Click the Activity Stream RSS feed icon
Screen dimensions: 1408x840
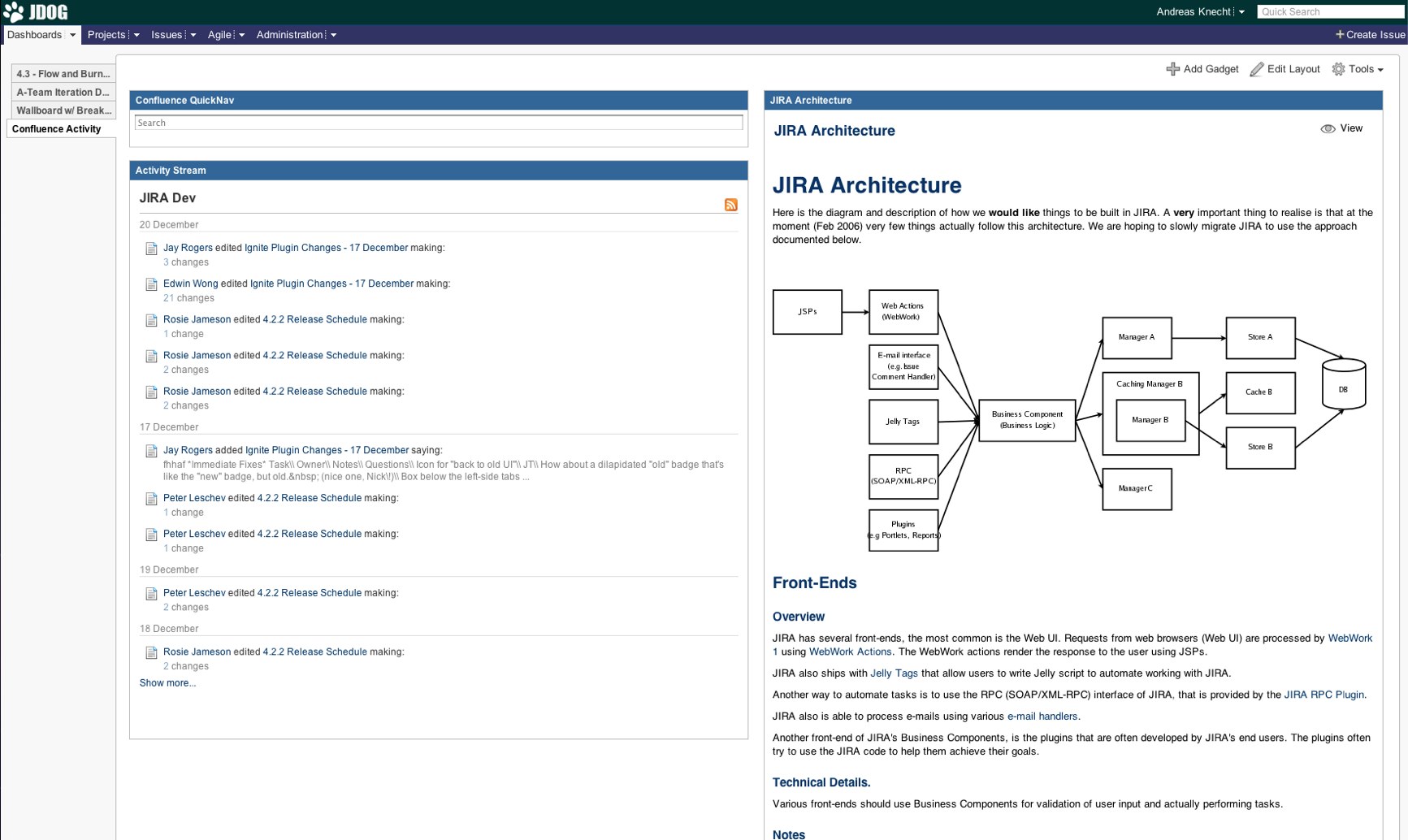tap(730, 205)
